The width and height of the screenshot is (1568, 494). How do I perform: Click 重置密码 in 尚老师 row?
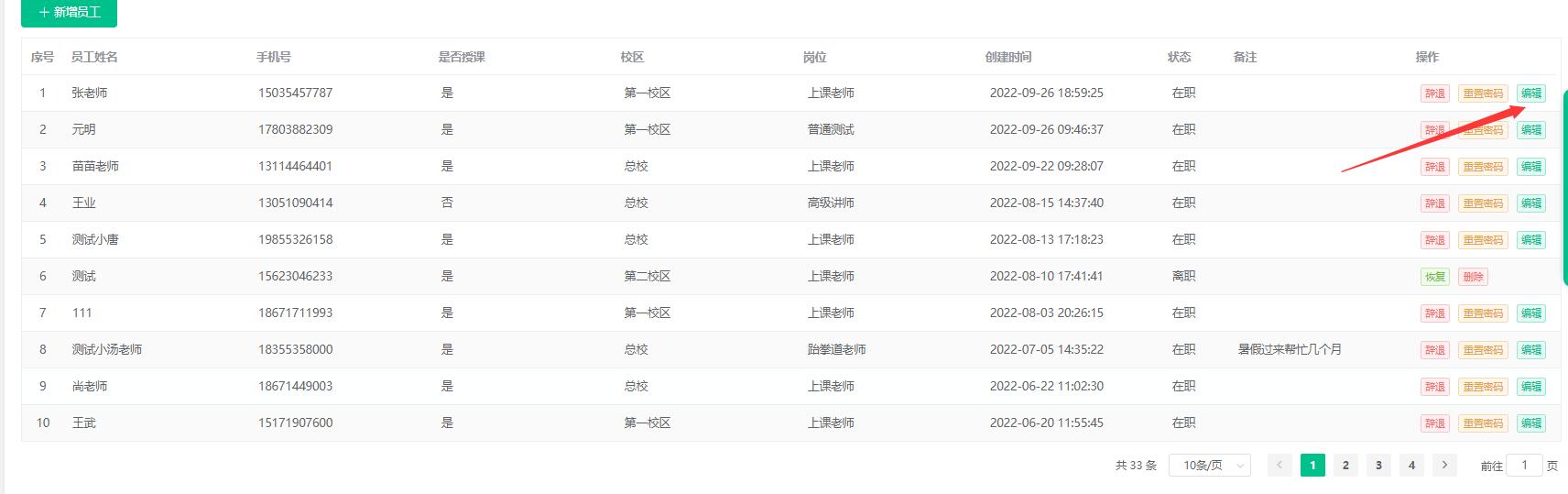(1482, 387)
